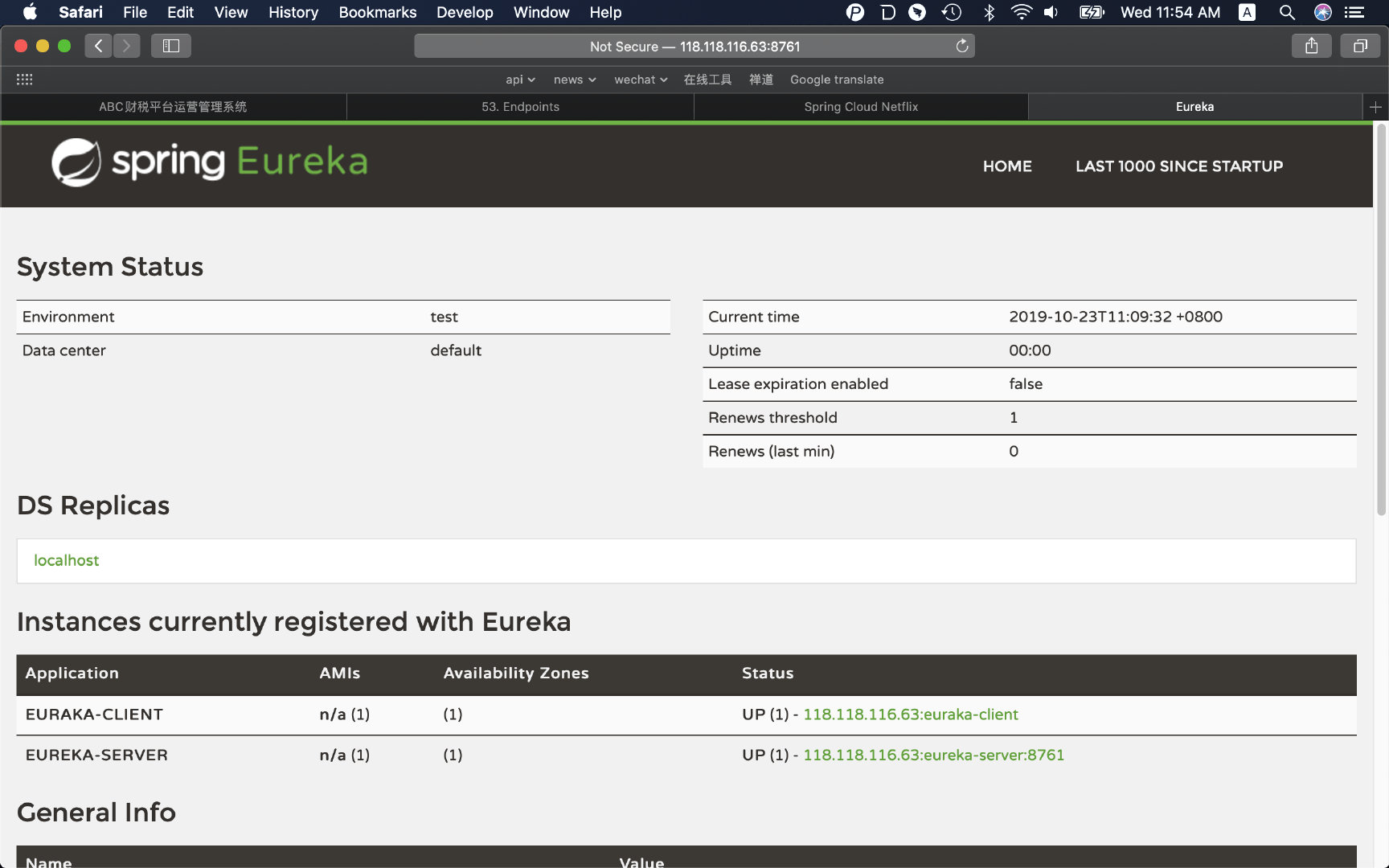Select the EURAKA-CLIENT application cell

[x=94, y=714]
